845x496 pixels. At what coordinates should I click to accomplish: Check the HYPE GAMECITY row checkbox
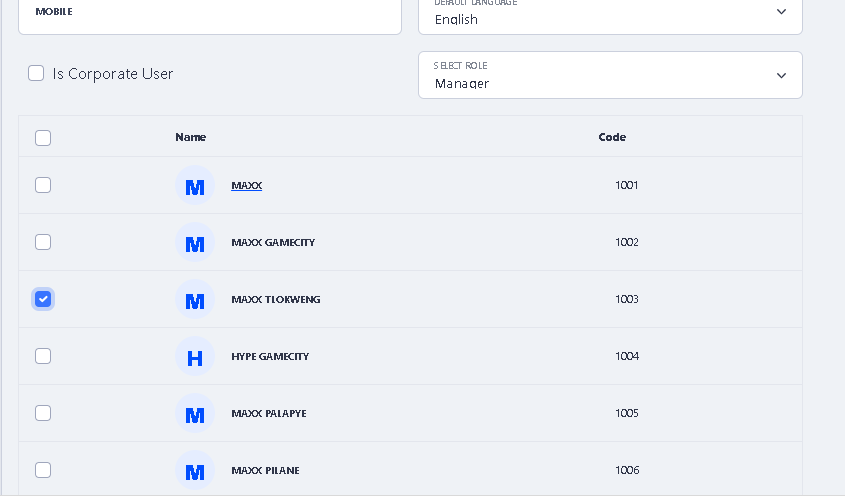(x=43, y=356)
